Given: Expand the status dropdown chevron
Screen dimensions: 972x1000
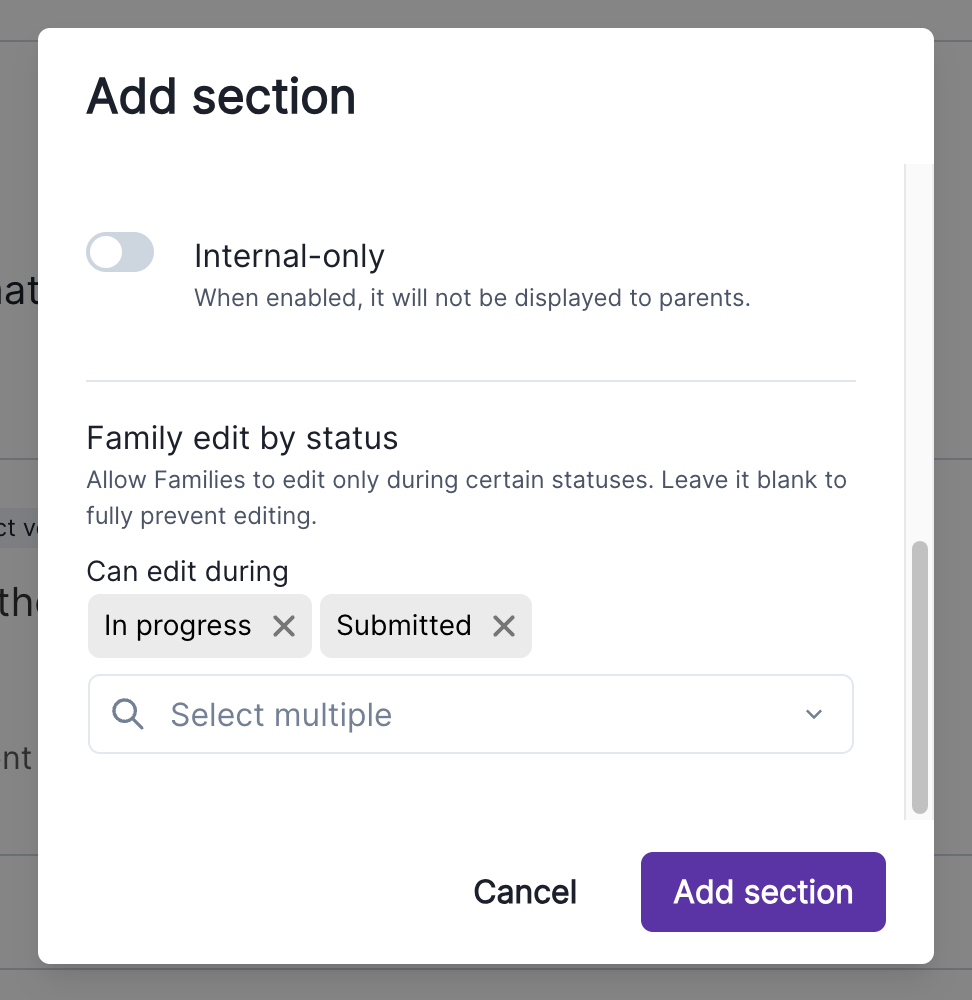Looking at the screenshot, I should coord(814,714).
